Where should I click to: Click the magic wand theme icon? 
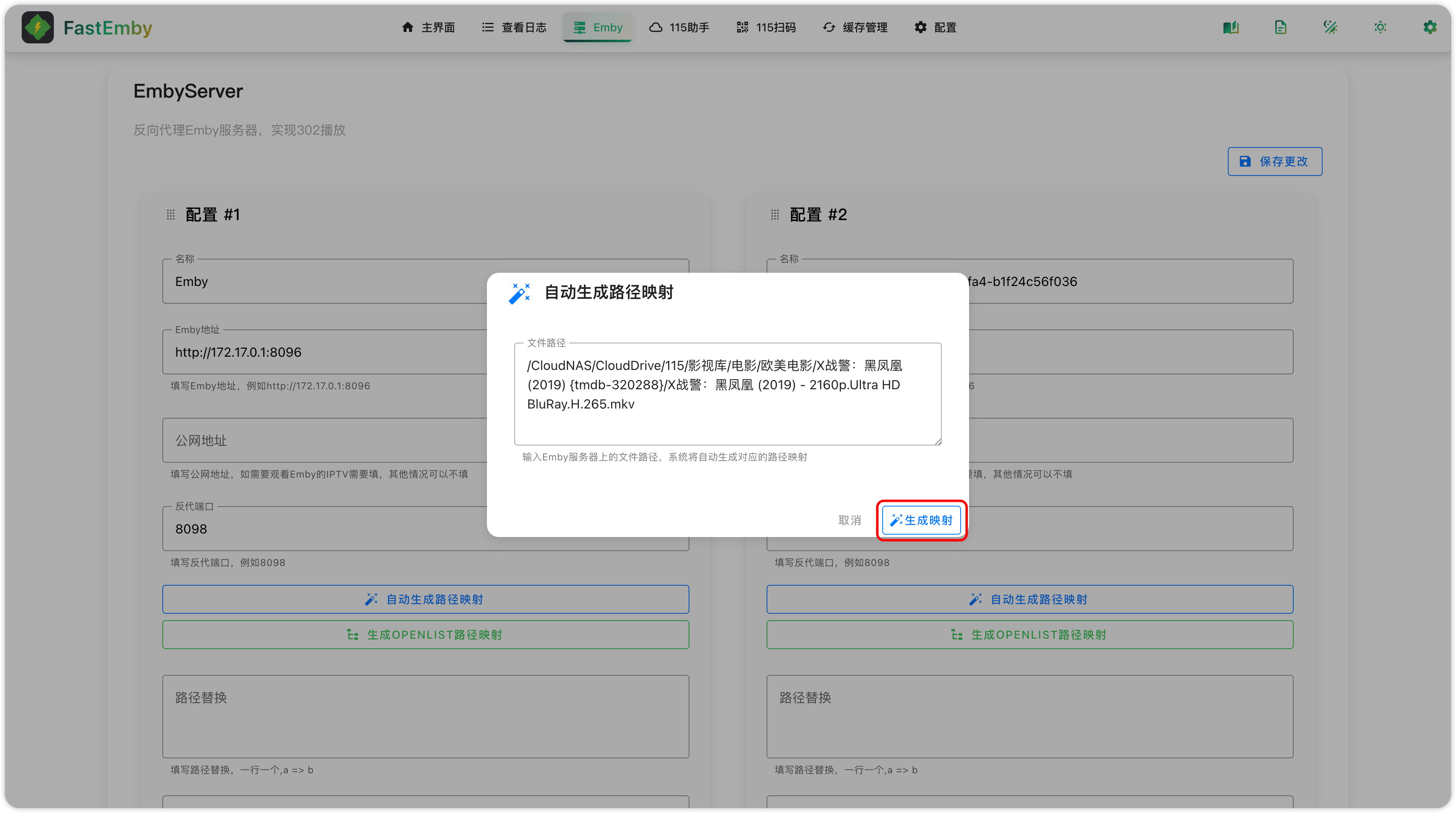click(1330, 27)
